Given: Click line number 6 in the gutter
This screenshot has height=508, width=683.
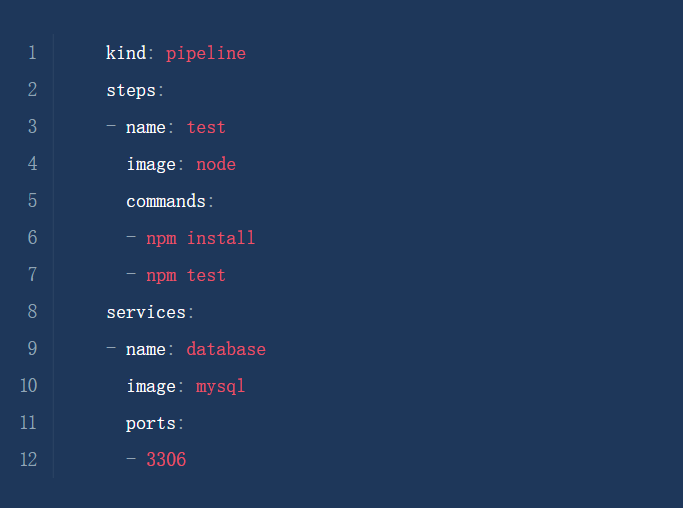Looking at the screenshot, I should 32,238.
